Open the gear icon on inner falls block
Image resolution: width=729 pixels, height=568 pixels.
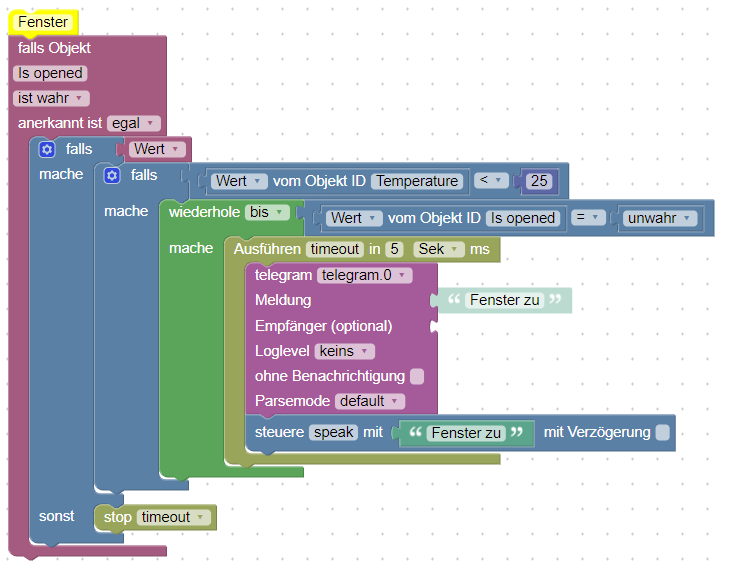[112, 175]
